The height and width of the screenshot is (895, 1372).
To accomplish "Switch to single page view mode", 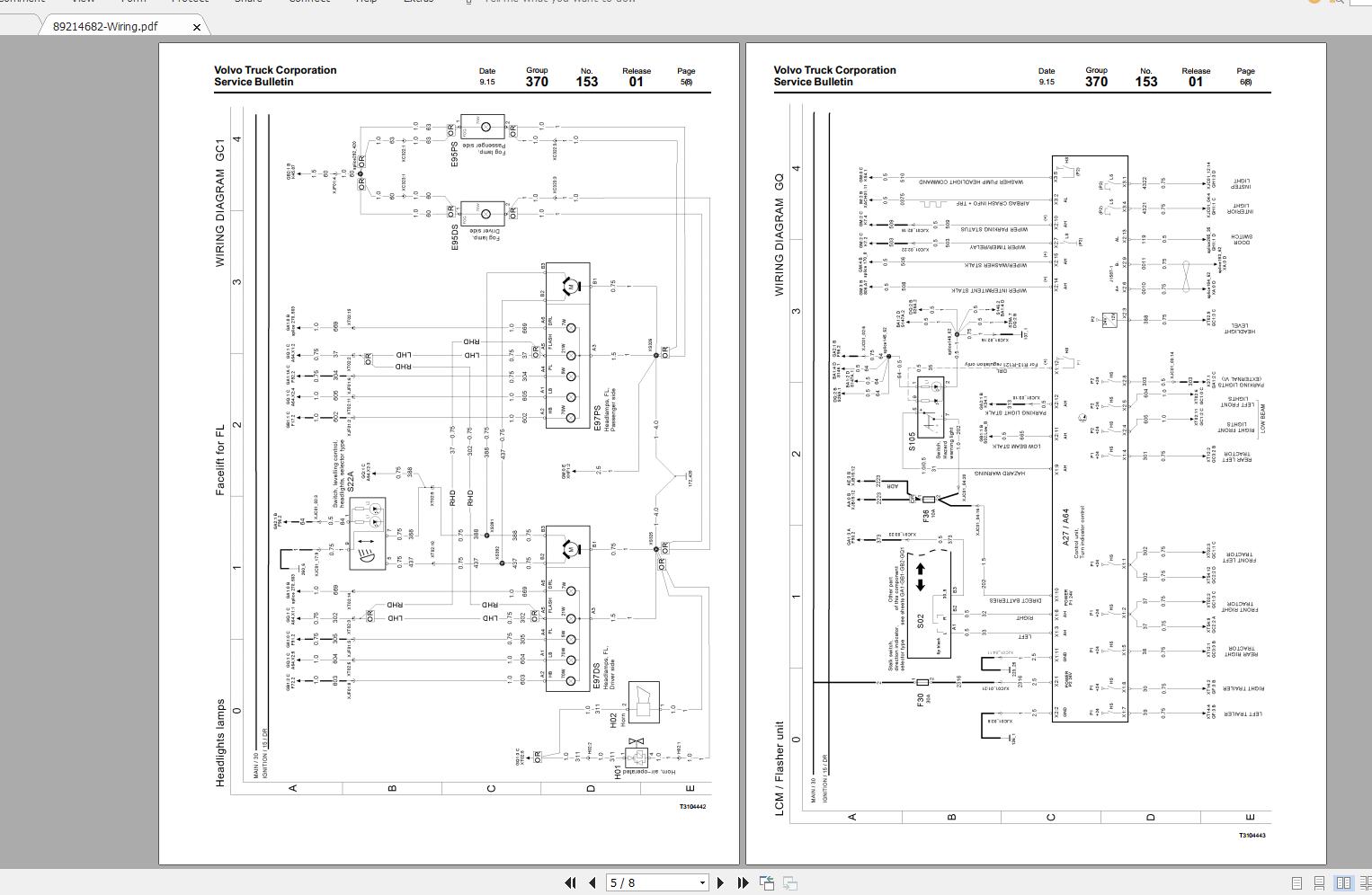I will click(1296, 882).
